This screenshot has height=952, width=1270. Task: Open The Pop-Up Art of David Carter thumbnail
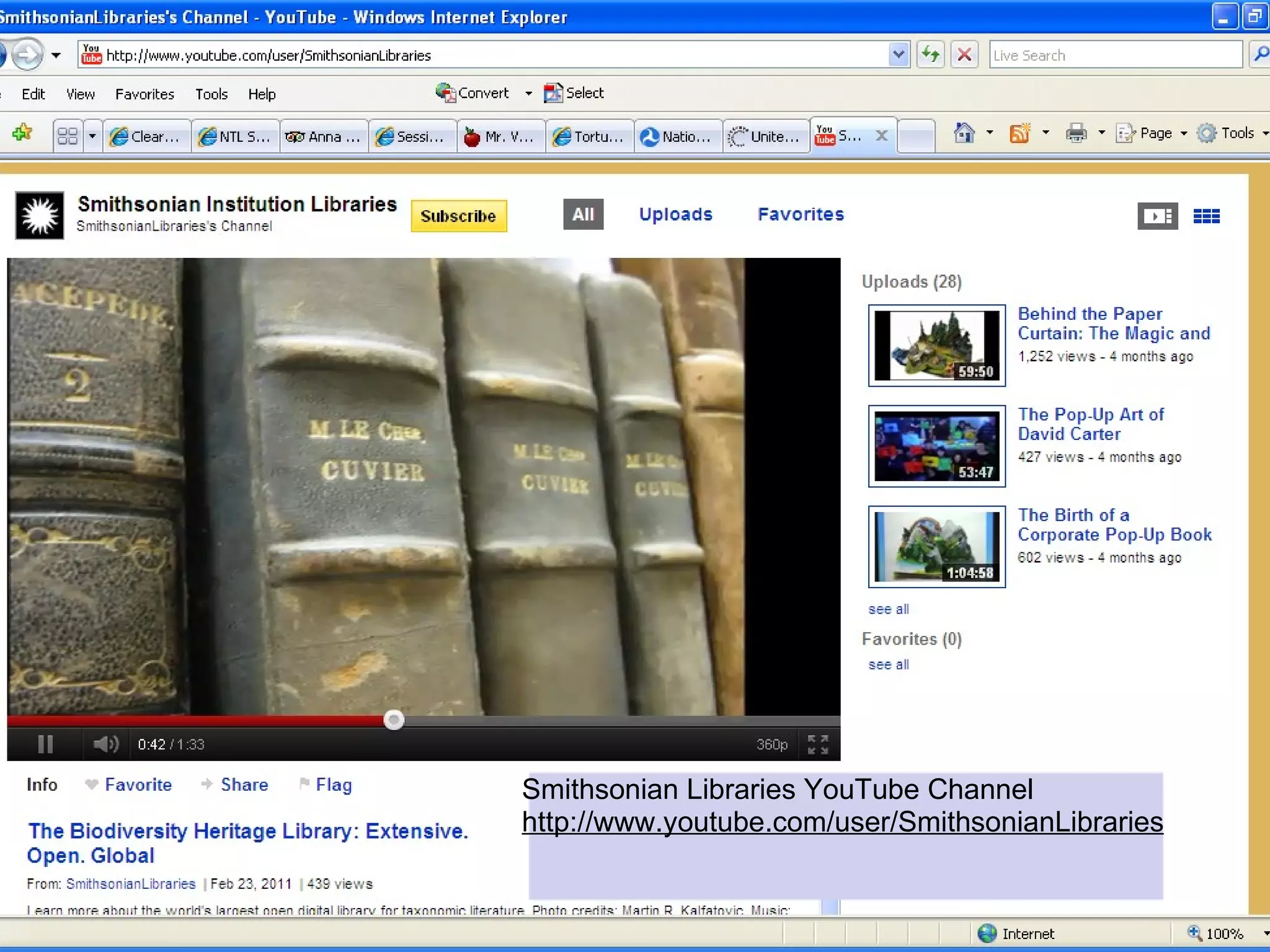(936, 446)
